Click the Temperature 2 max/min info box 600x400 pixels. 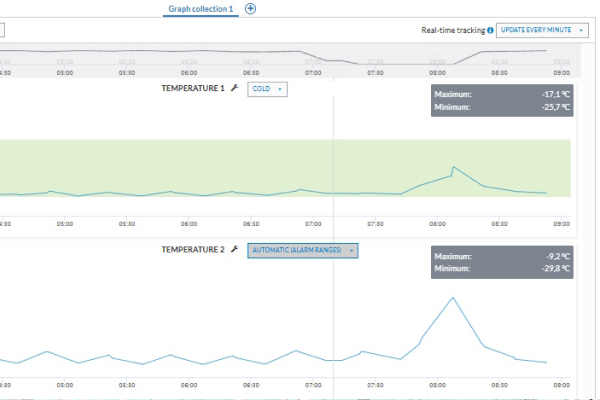(502, 262)
